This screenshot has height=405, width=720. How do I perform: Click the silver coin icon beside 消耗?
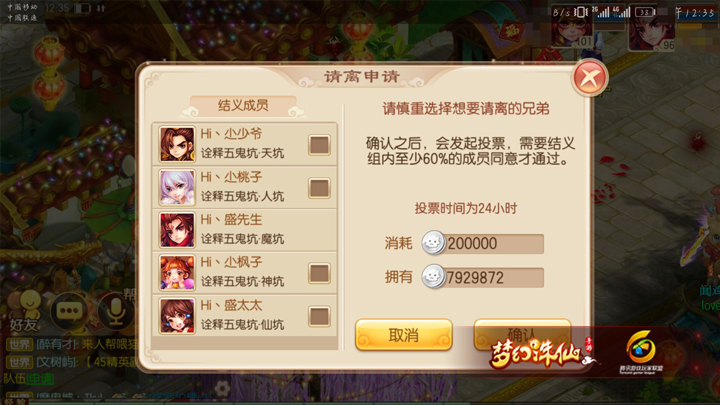pos(433,243)
